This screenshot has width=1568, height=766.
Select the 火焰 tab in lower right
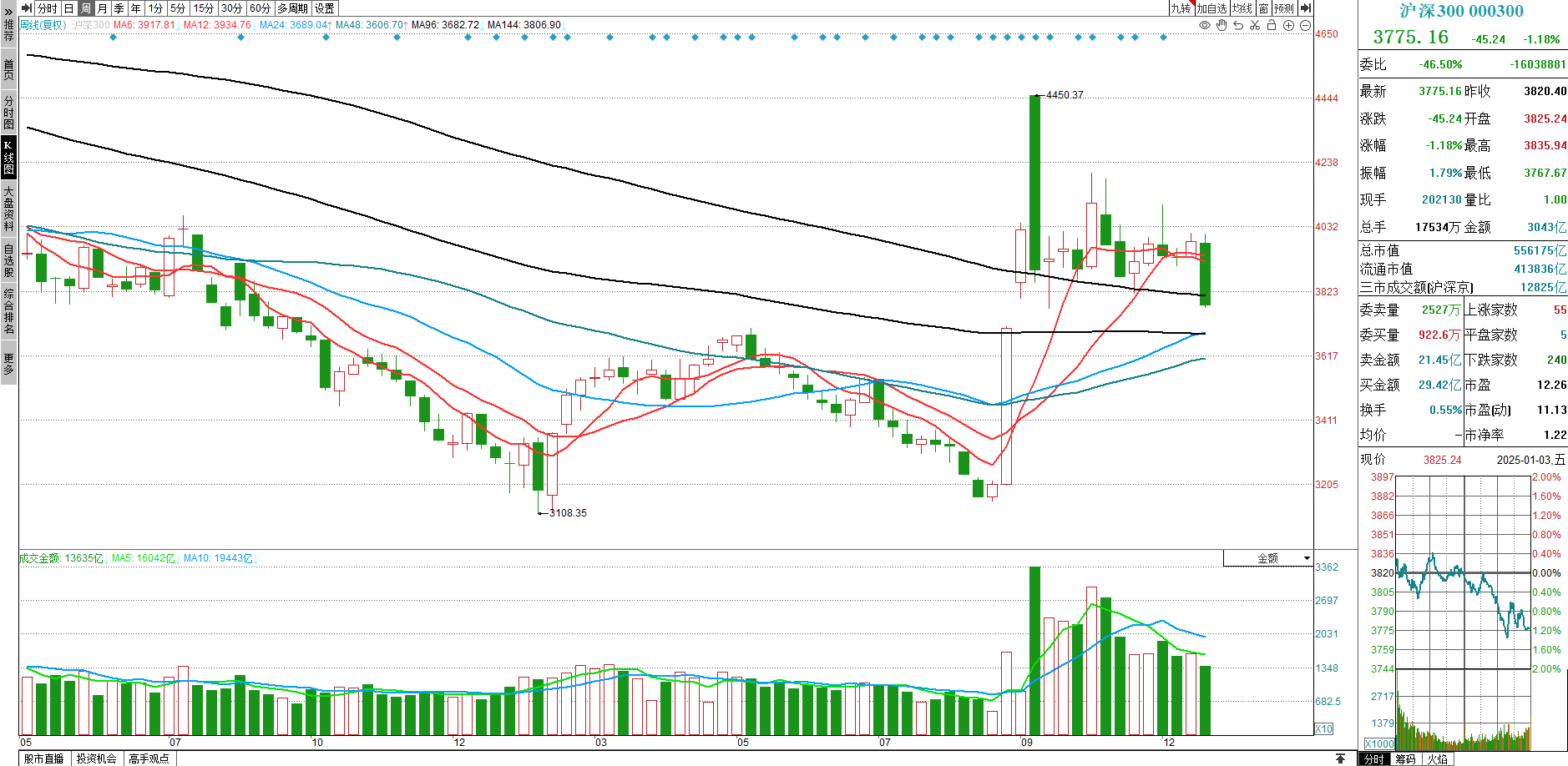(1438, 759)
